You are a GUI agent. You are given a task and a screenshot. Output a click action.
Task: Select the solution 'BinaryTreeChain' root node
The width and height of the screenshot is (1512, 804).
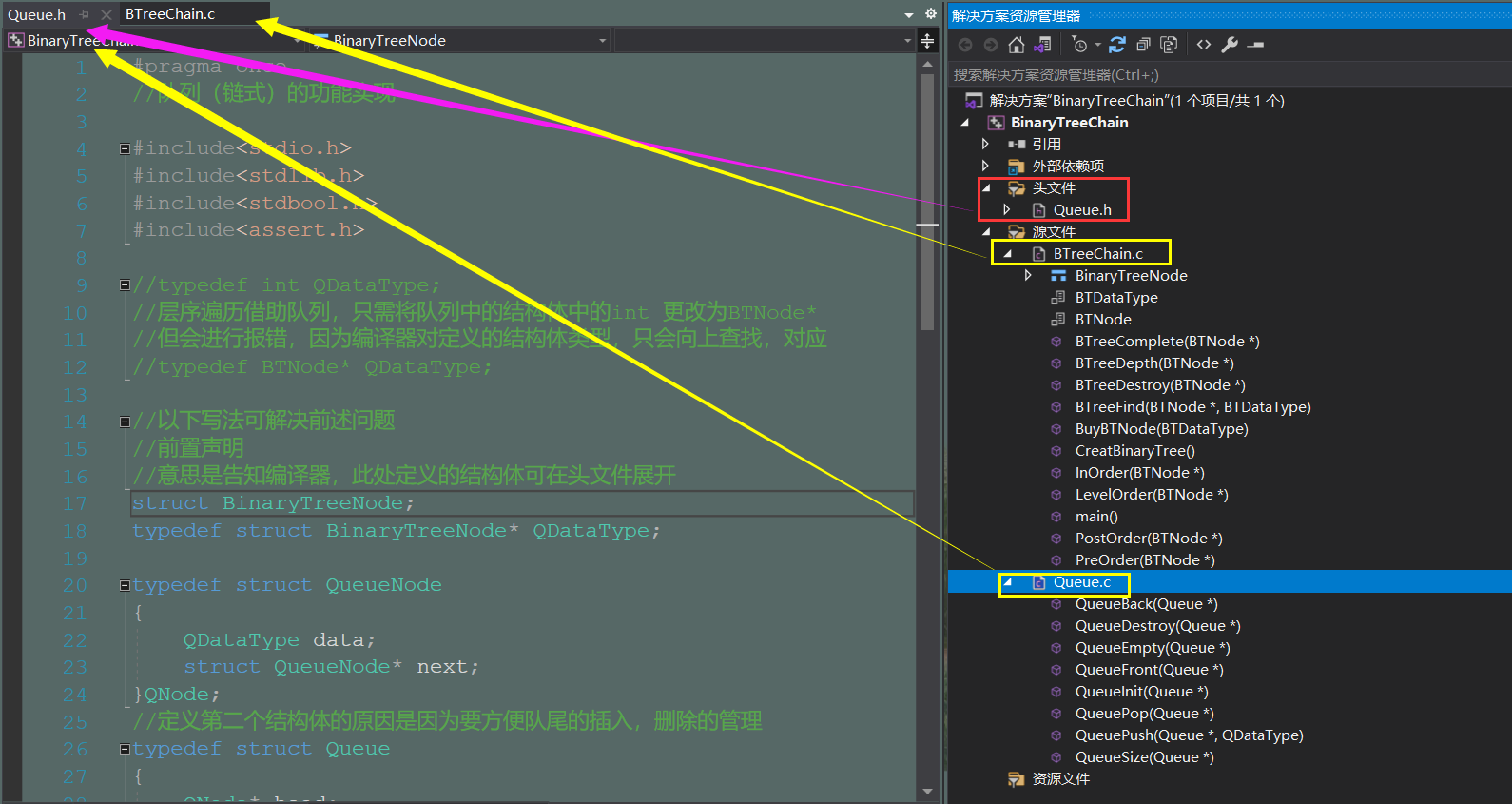1137,100
